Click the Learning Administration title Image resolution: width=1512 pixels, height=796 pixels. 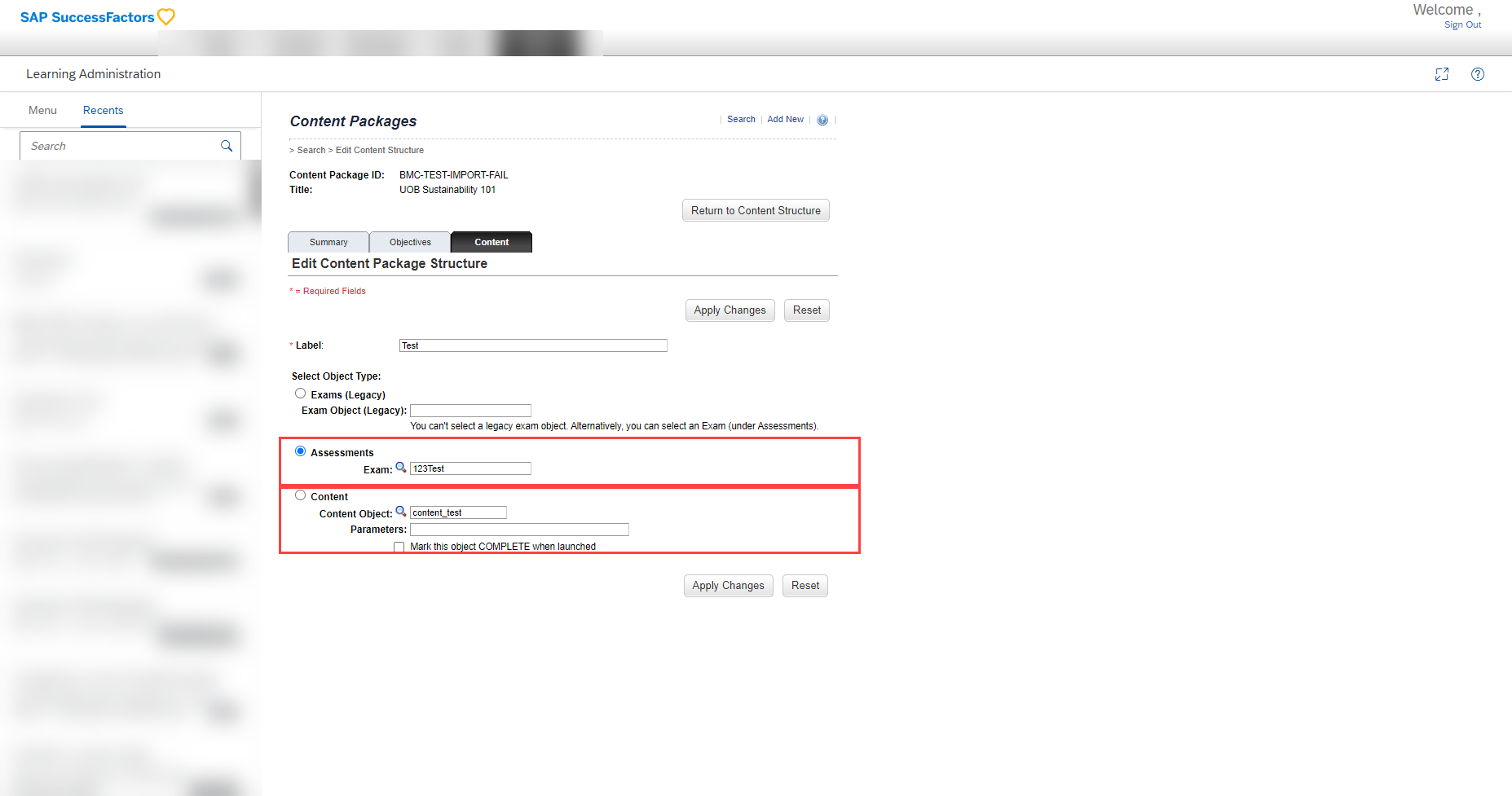point(94,74)
